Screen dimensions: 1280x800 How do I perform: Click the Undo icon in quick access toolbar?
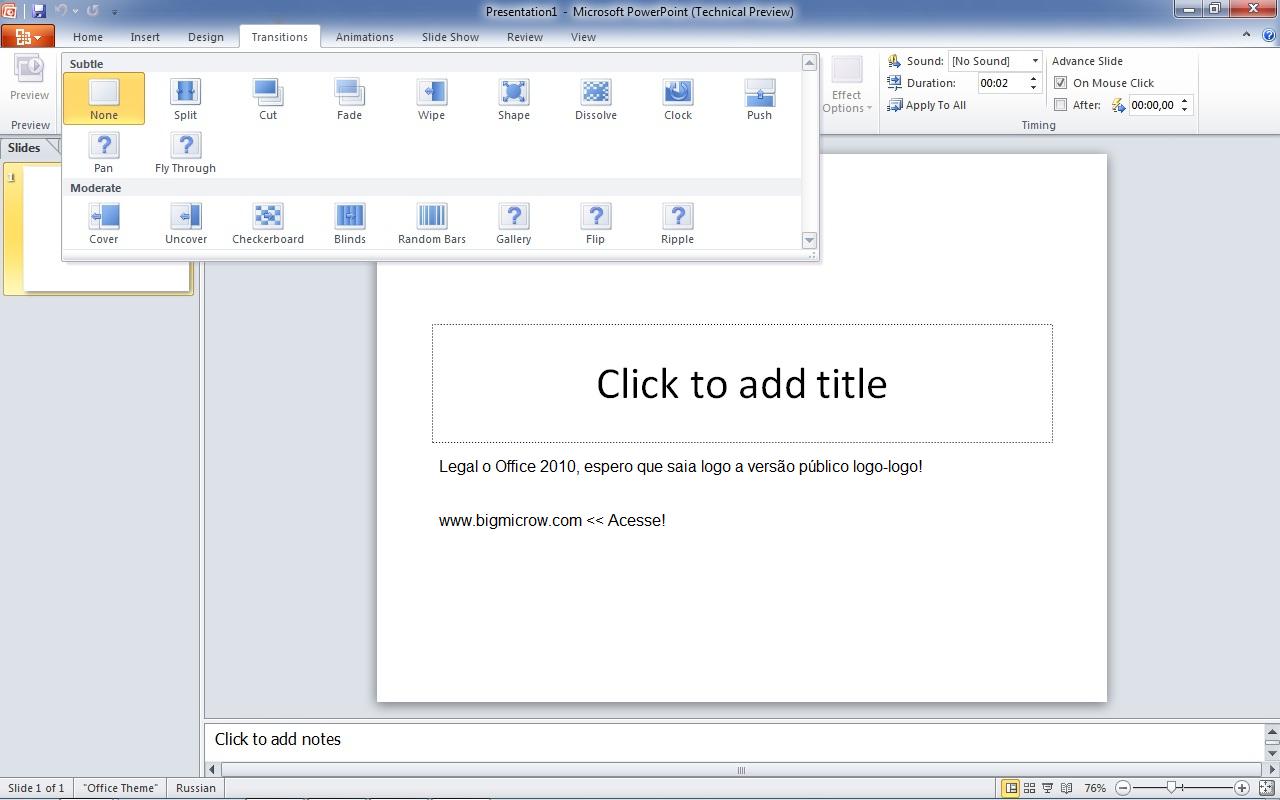[x=60, y=11]
